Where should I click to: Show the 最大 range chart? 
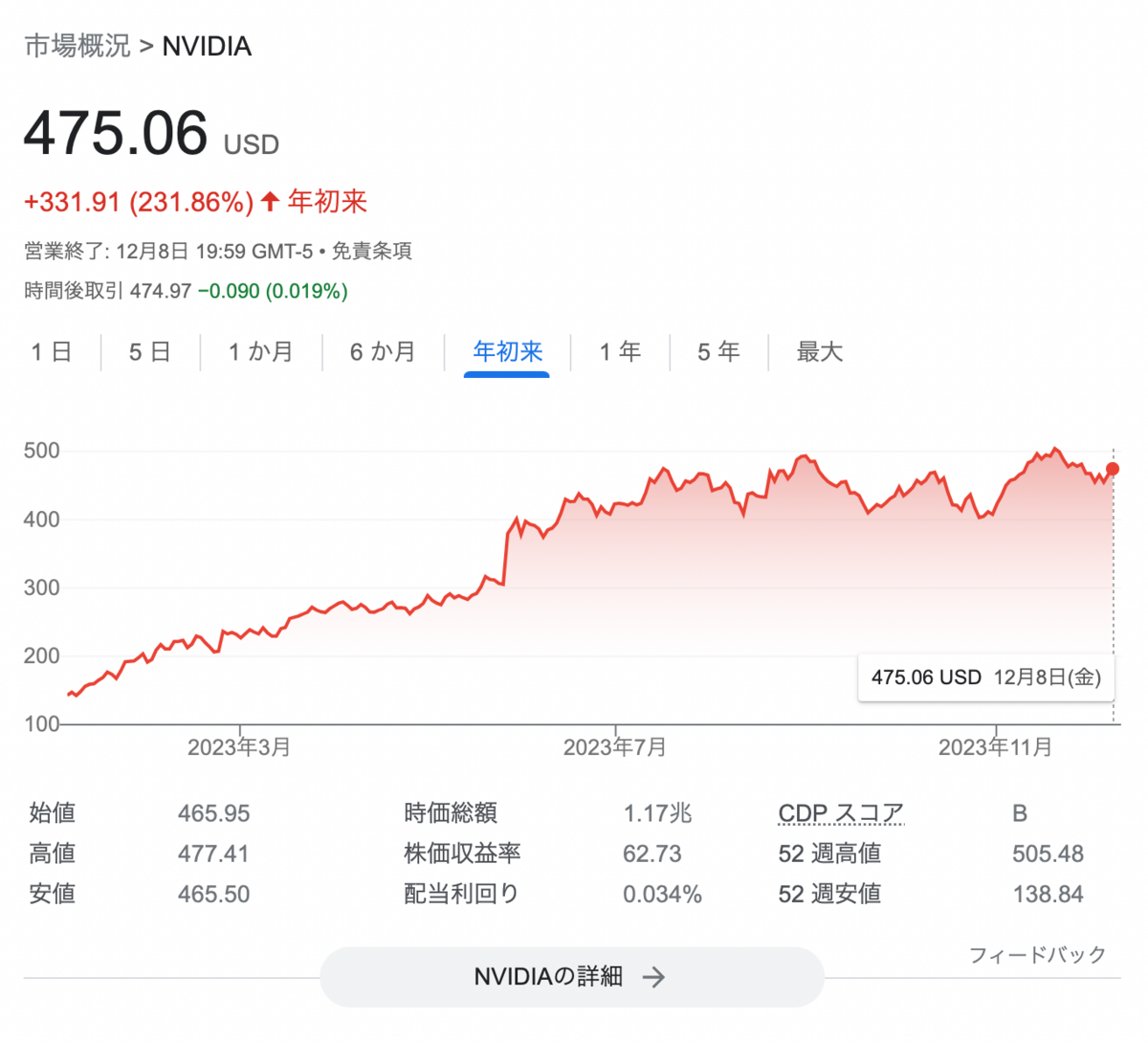point(820,352)
